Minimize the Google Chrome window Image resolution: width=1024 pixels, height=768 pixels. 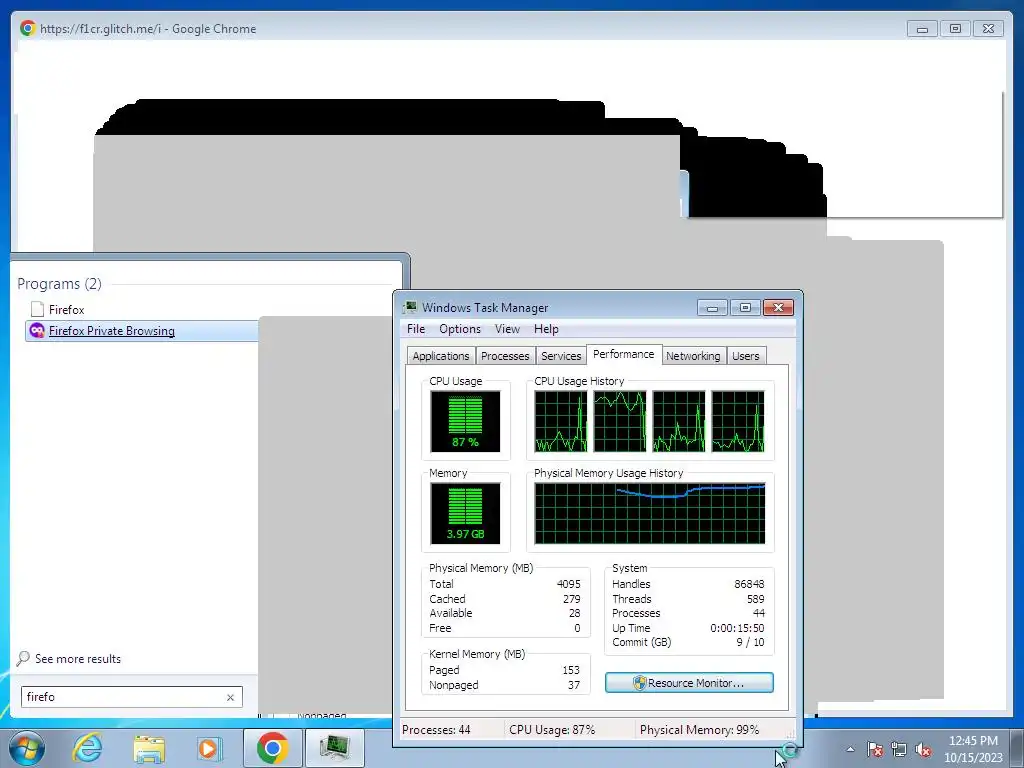click(922, 29)
